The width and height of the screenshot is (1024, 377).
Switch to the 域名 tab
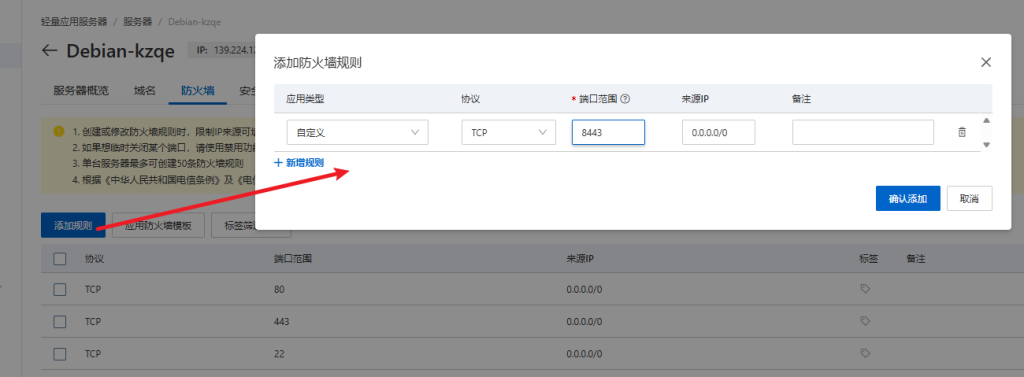tap(144, 90)
